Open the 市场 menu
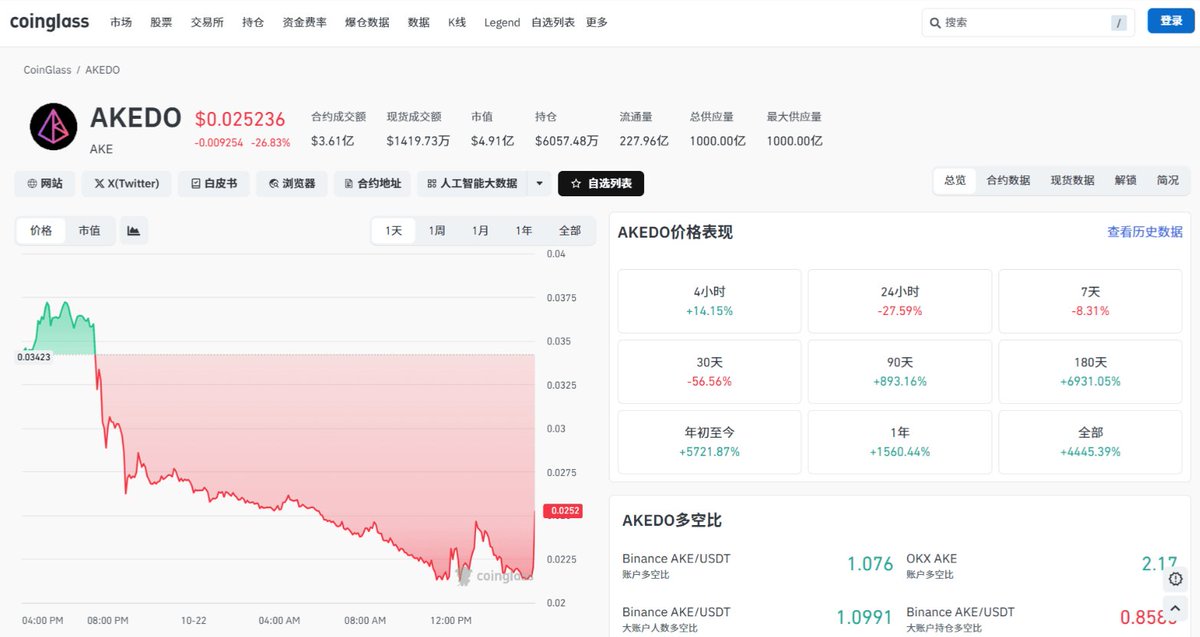The image size is (1200, 637). point(121,22)
